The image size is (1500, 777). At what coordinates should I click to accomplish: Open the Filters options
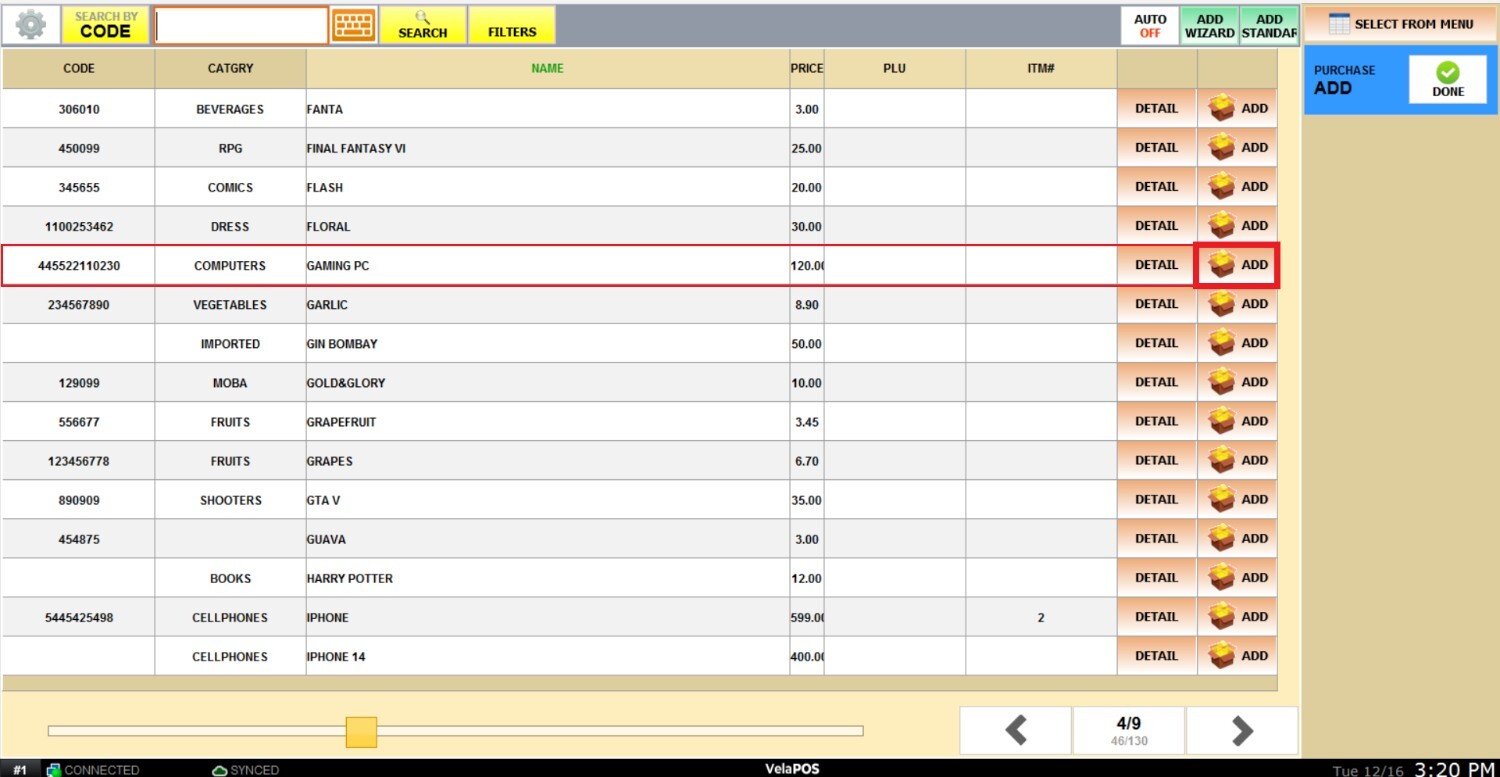point(512,25)
